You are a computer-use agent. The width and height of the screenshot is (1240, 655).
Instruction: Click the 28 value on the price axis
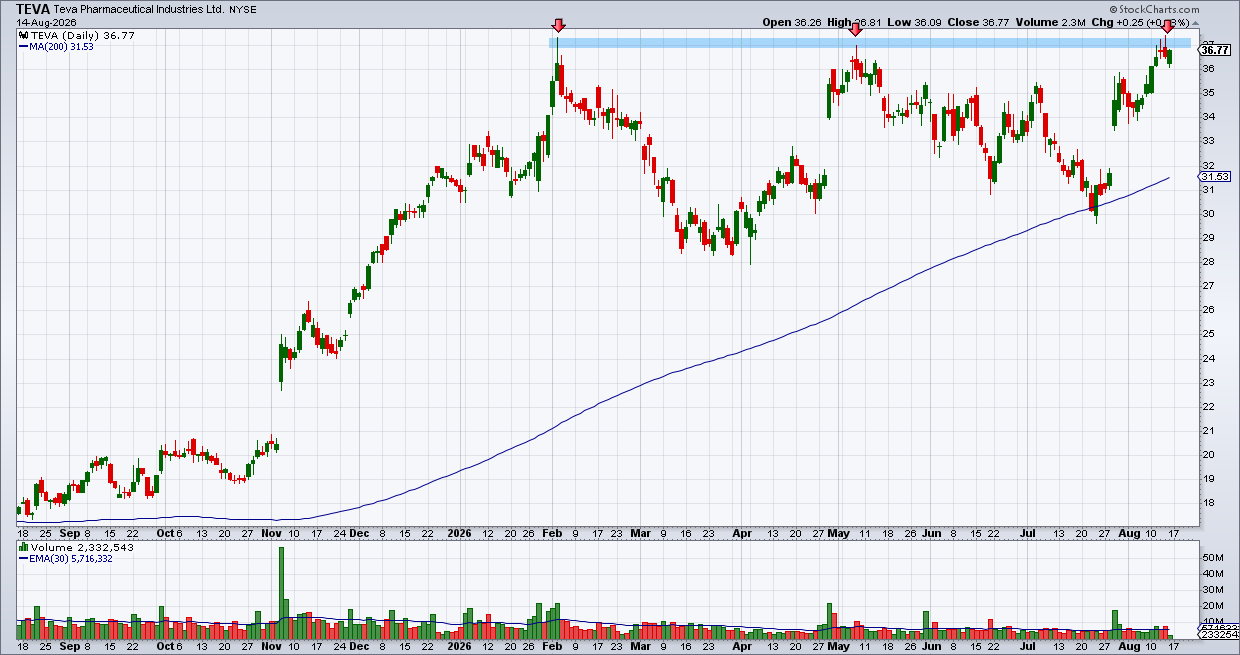[x=1208, y=262]
